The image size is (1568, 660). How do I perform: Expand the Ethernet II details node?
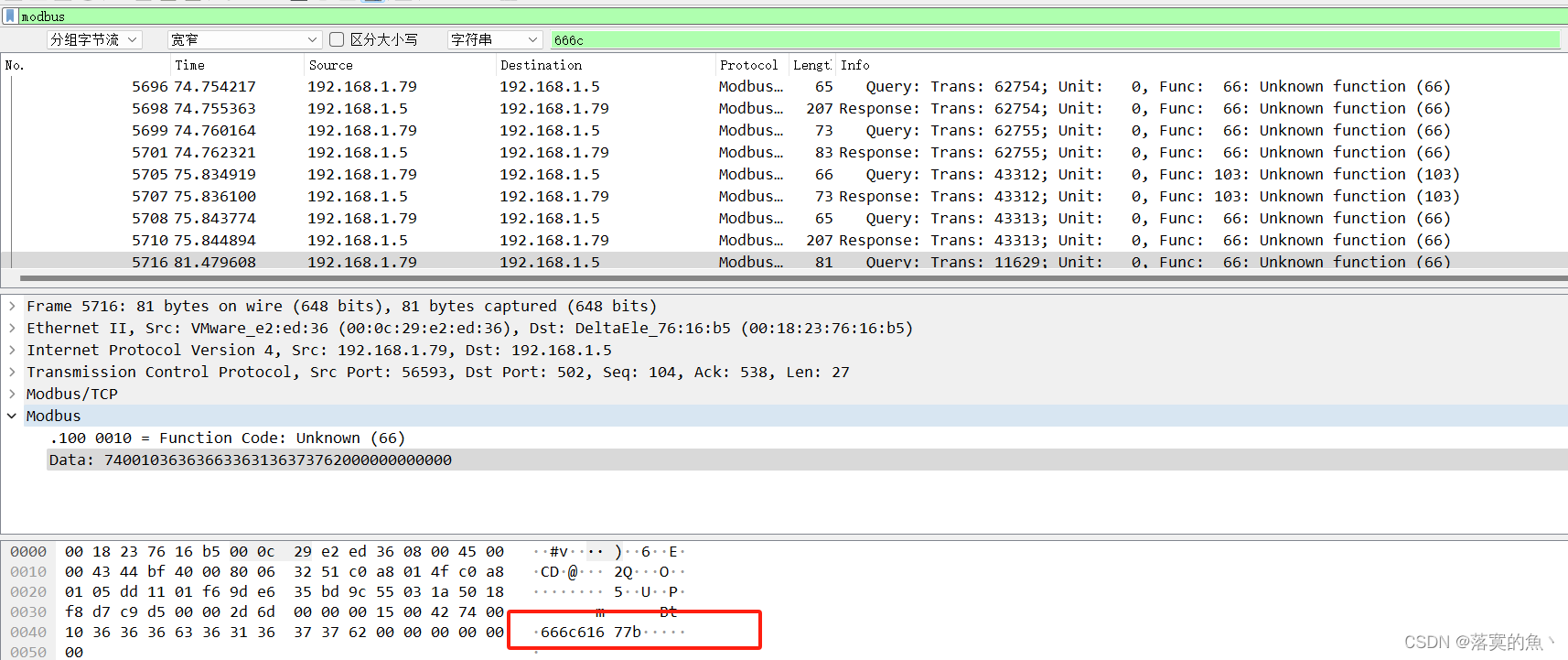12,328
